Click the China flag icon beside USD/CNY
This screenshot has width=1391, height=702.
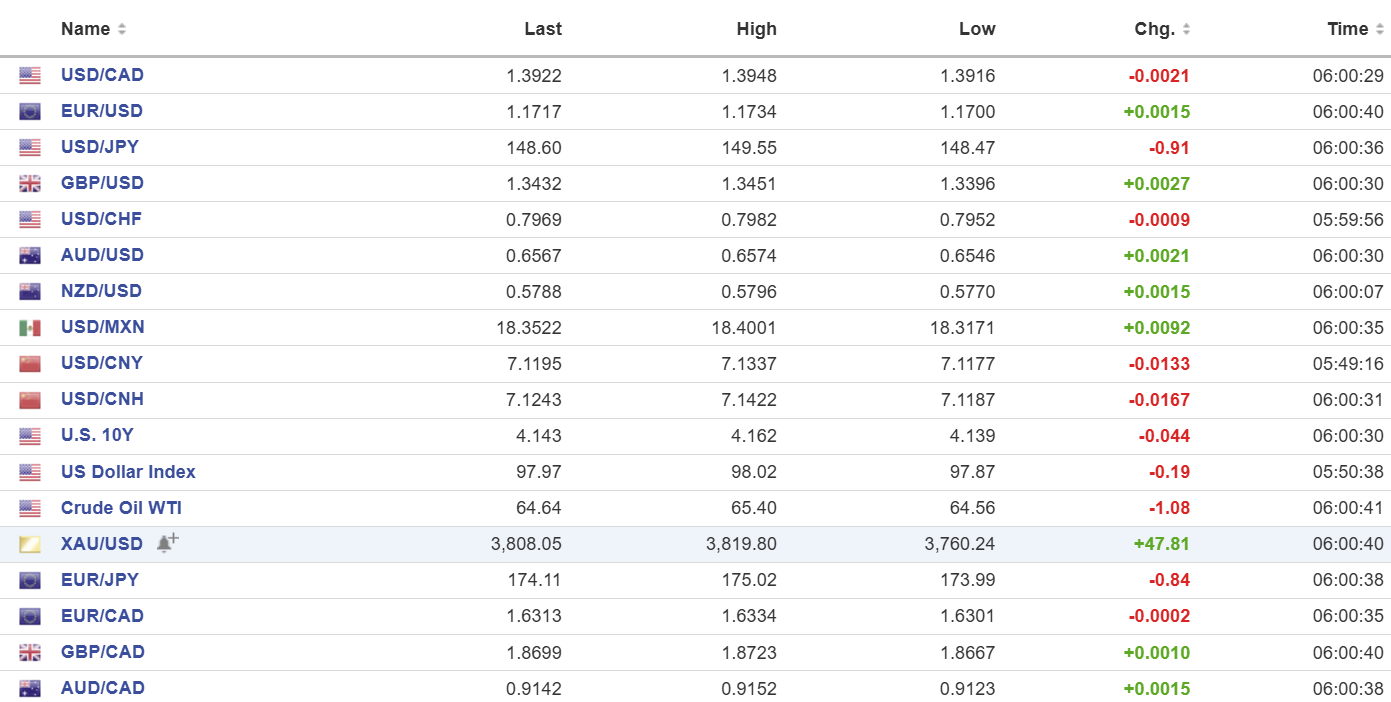(30, 364)
